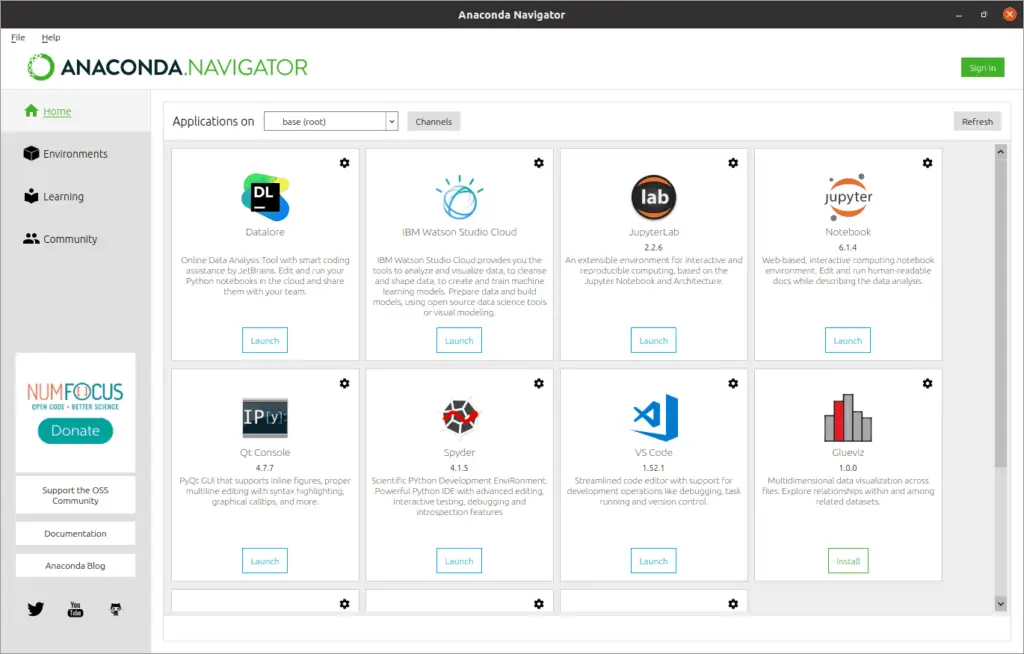Click the green Donate button

[x=75, y=430]
